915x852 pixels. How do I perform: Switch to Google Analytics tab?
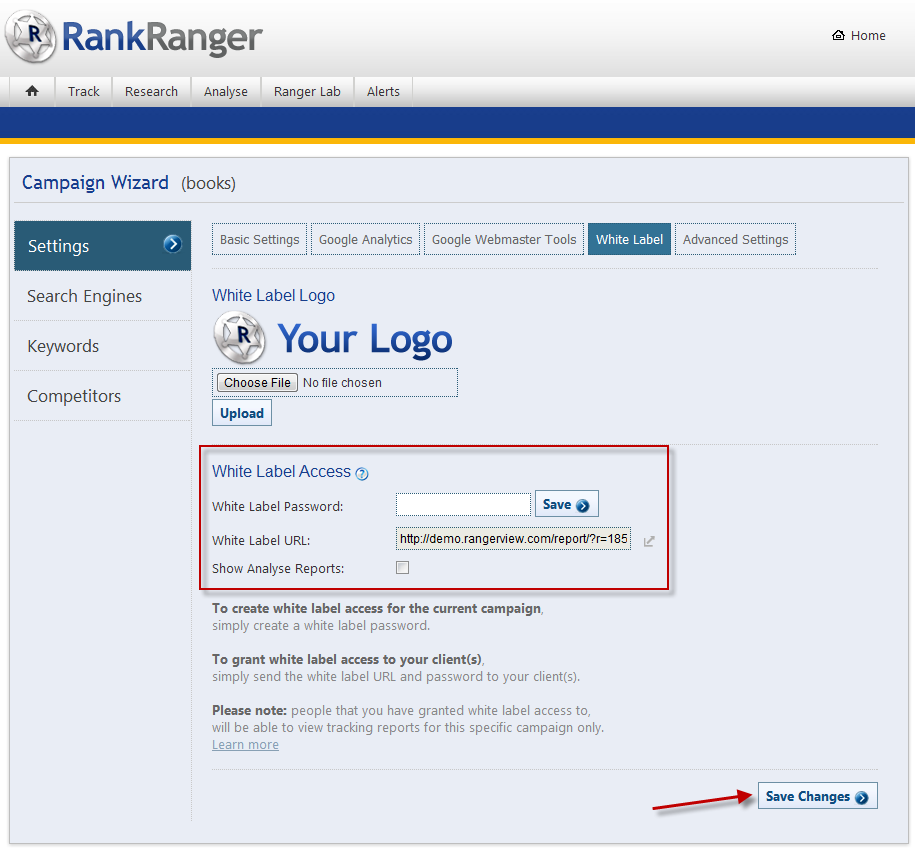click(x=365, y=239)
